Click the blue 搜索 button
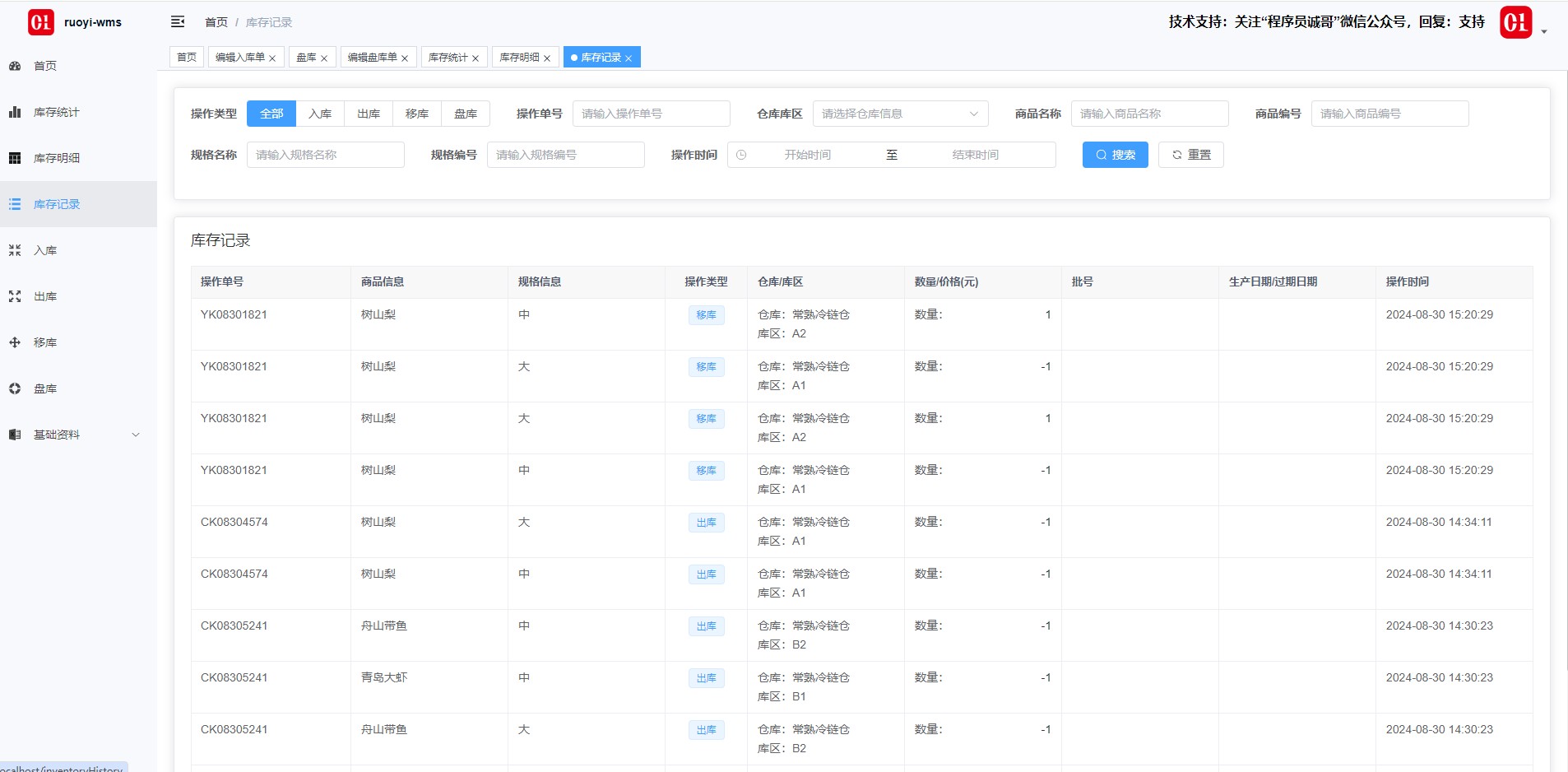Viewport: 1568px width, 772px height. point(1115,155)
